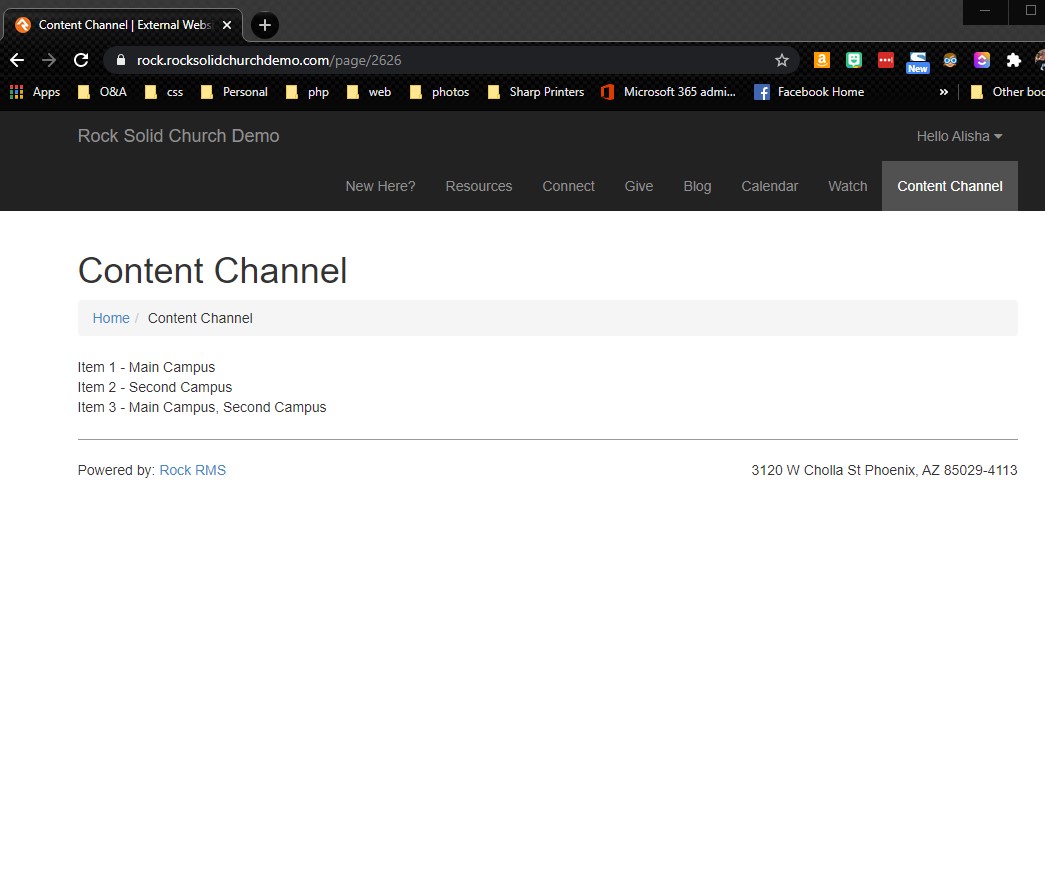Open the Watch menu item
Image resolution: width=1045 pixels, height=879 pixels.
coord(847,186)
